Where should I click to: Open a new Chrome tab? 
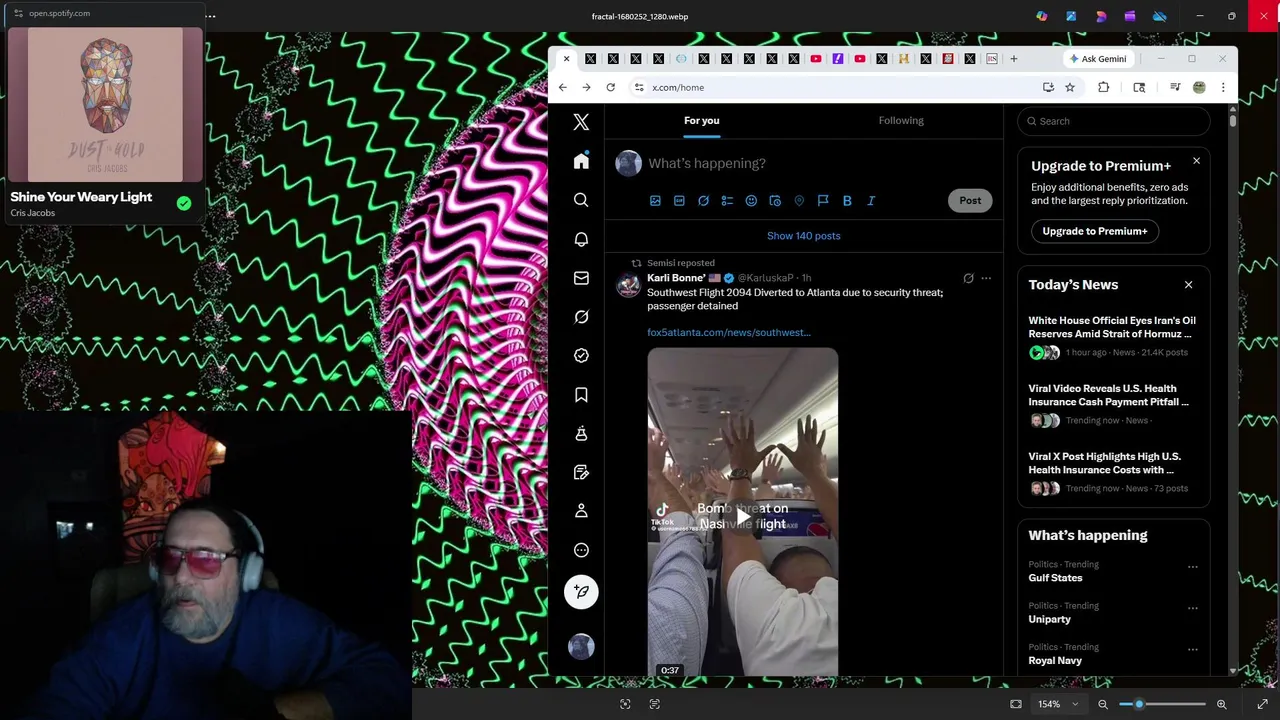point(1013,59)
